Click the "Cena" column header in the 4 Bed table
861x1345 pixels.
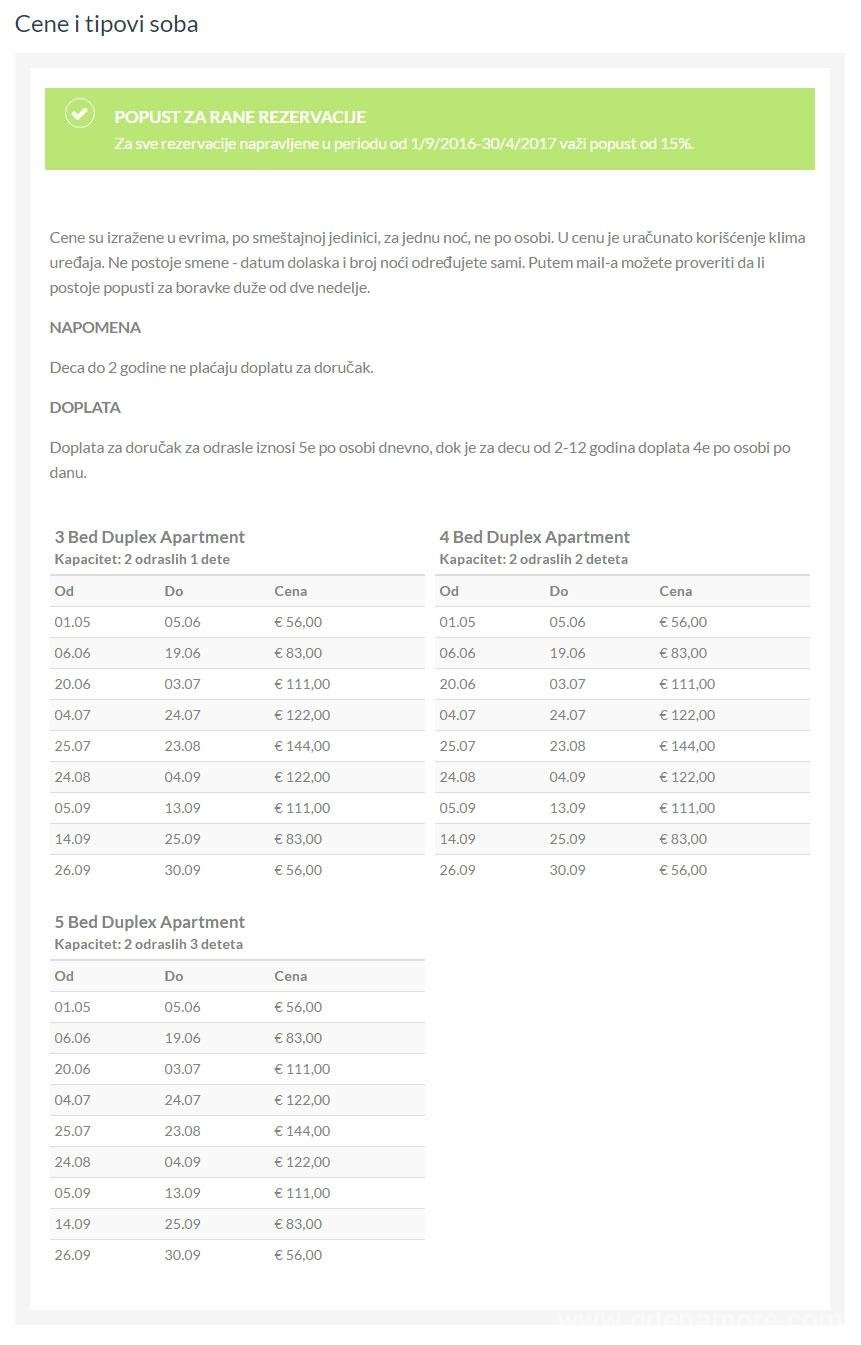(676, 591)
